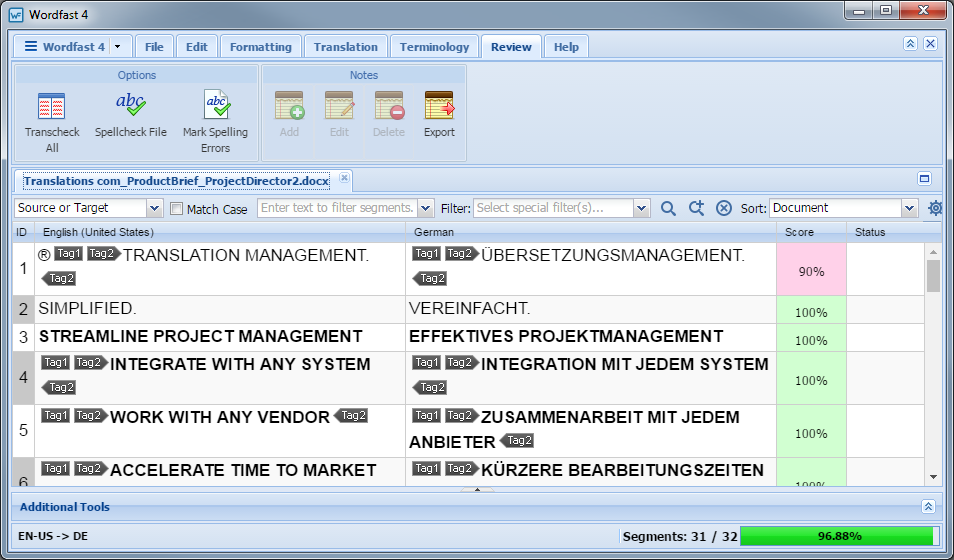This screenshot has width=954, height=560.
Task: Click the vertical scrollbar thumb of segment list
Action: [x=933, y=276]
